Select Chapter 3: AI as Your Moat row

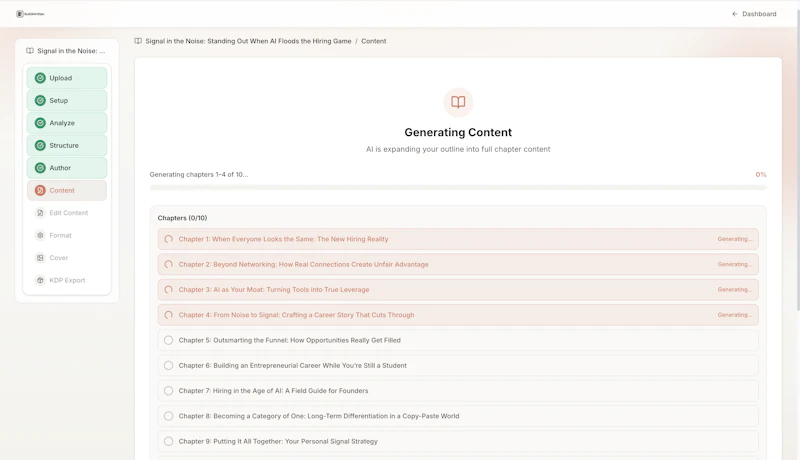[458, 290]
